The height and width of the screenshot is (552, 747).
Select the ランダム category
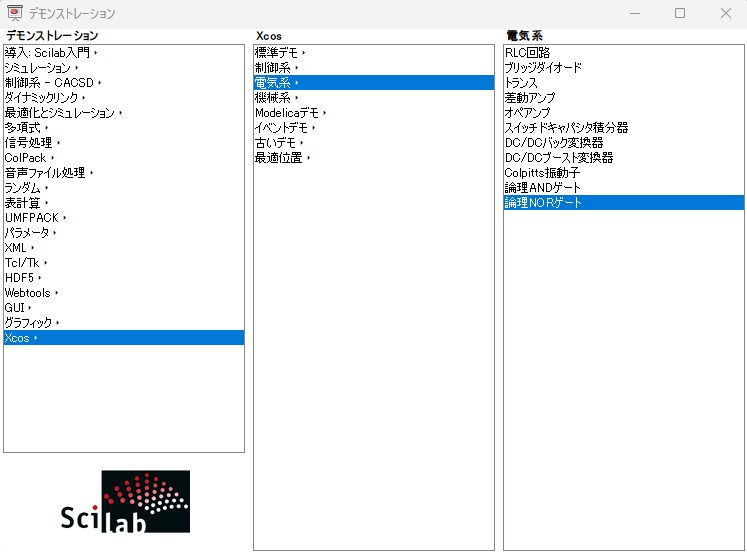coord(124,188)
